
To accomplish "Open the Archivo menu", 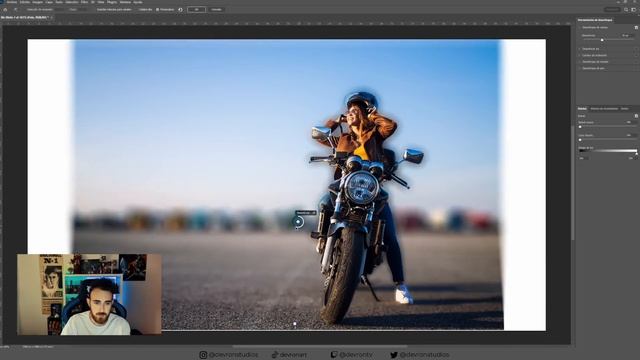I will click(12, 2).
